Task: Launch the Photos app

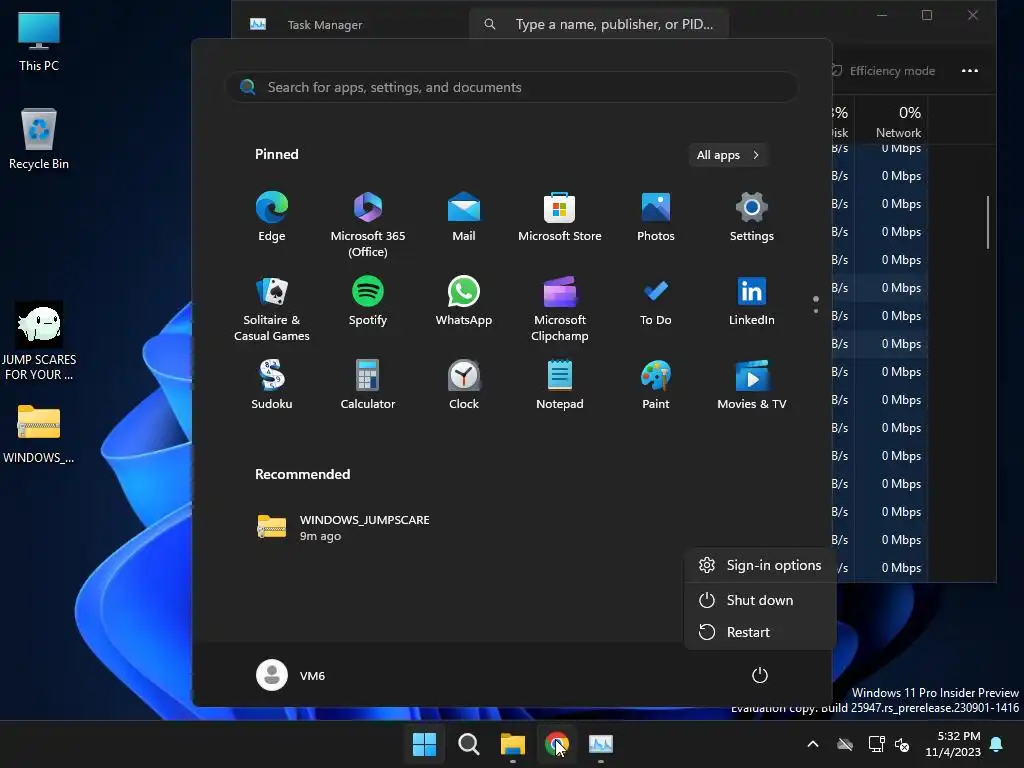Action: (656, 217)
